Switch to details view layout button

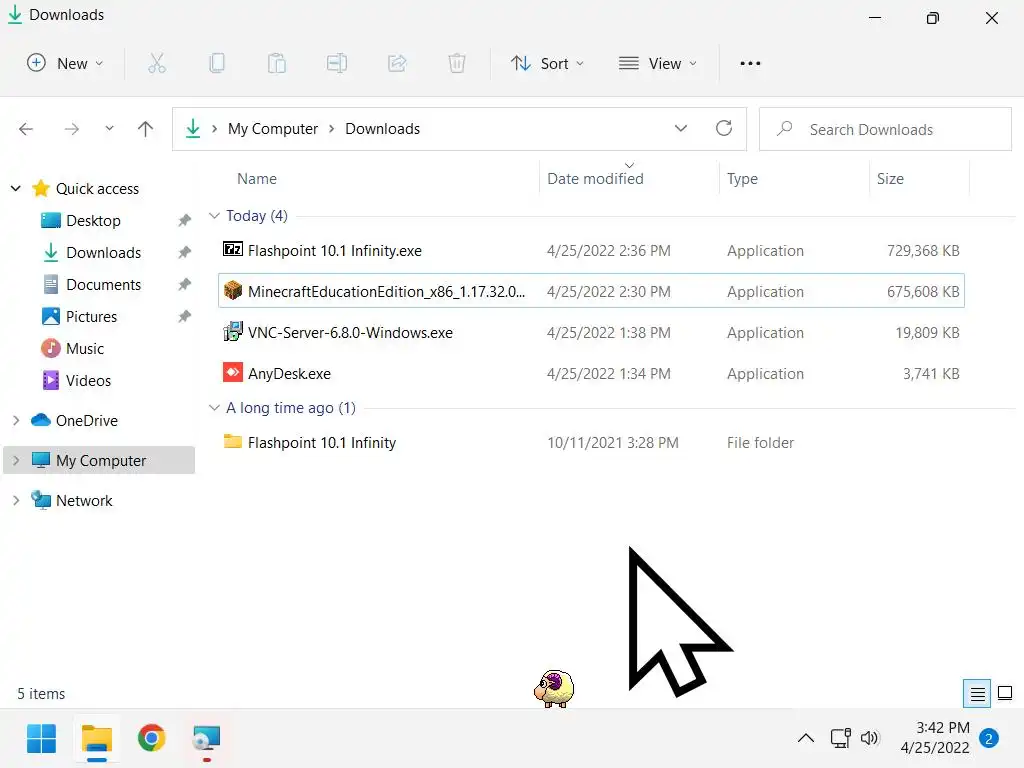tap(977, 694)
